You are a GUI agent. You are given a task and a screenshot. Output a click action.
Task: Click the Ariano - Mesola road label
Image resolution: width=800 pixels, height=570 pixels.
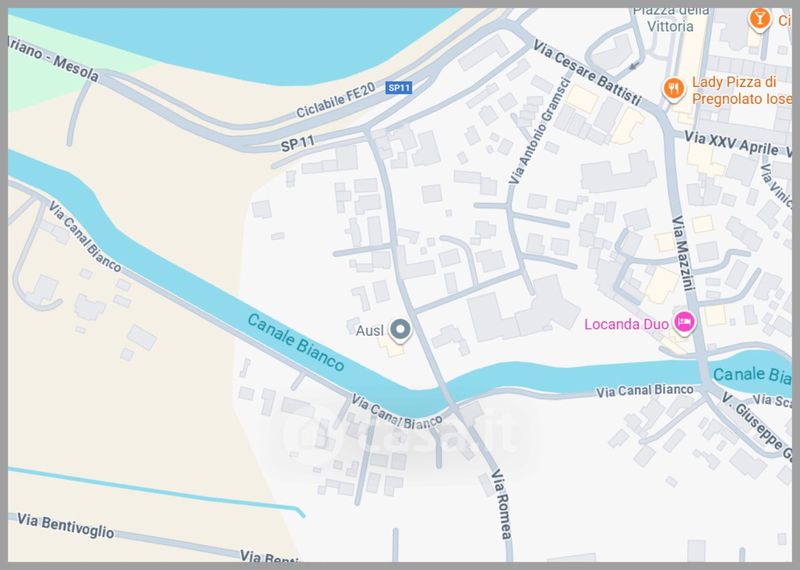point(54,60)
